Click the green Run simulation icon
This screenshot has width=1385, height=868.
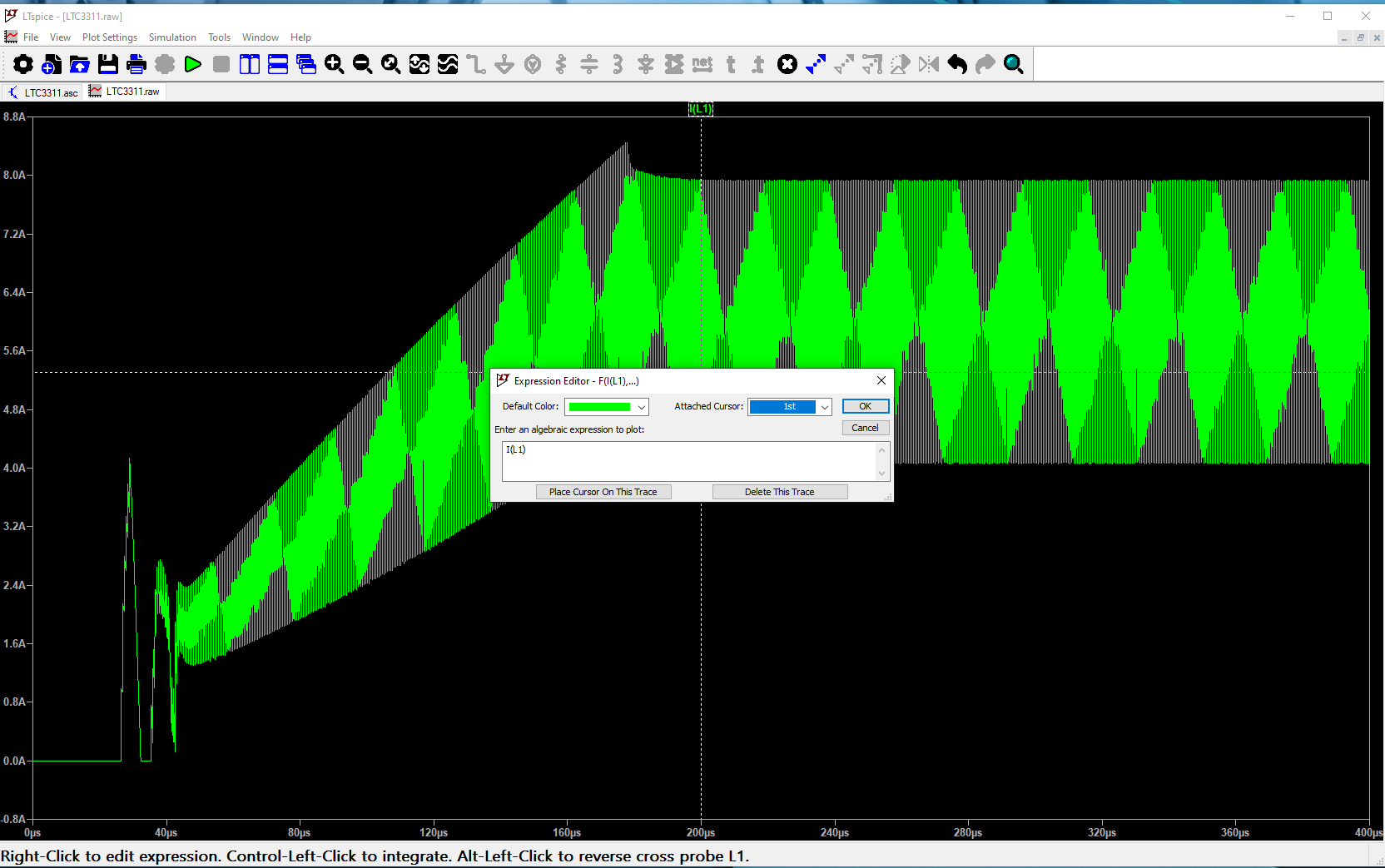tap(193, 64)
